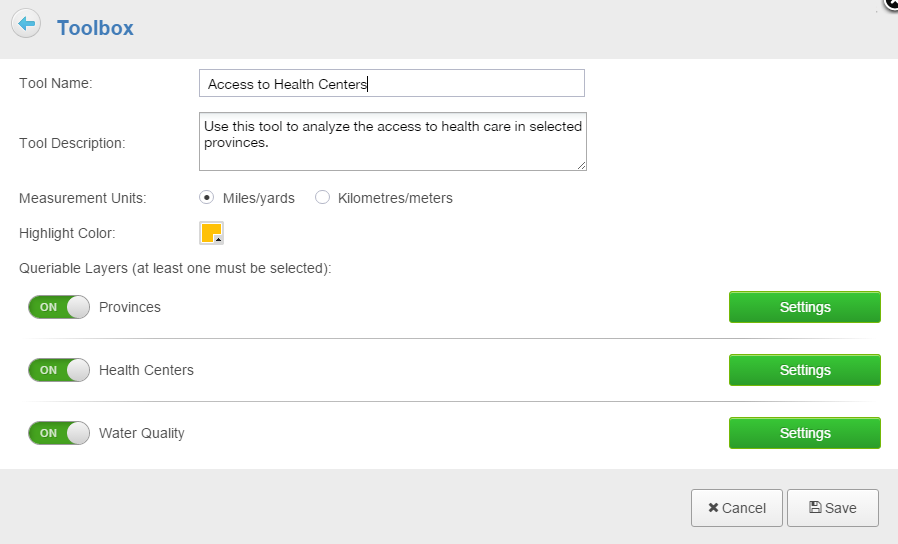Viewport: 898px width, 544px height.
Task: Click the Miles/yards label text
Action: tap(259, 198)
